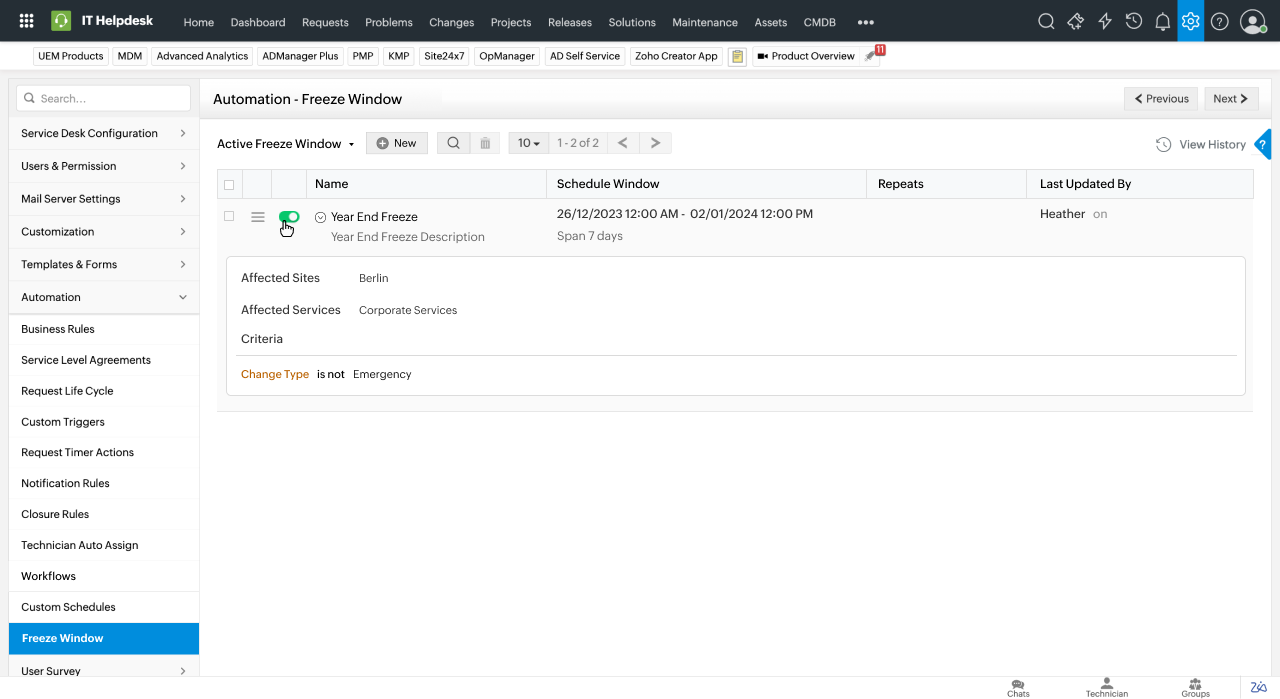Disable the Year End Freeze toggle
The width and height of the screenshot is (1280, 699).
tap(289, 217)
